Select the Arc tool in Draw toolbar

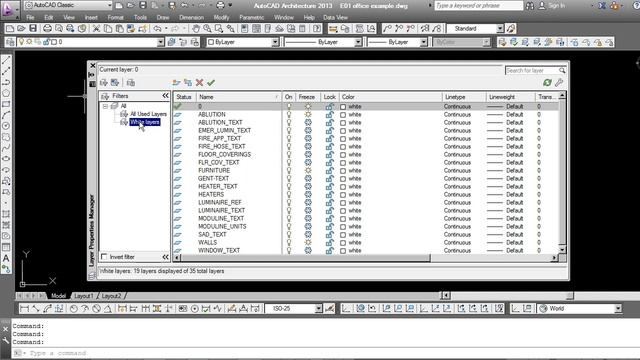(x=6, y=115)
